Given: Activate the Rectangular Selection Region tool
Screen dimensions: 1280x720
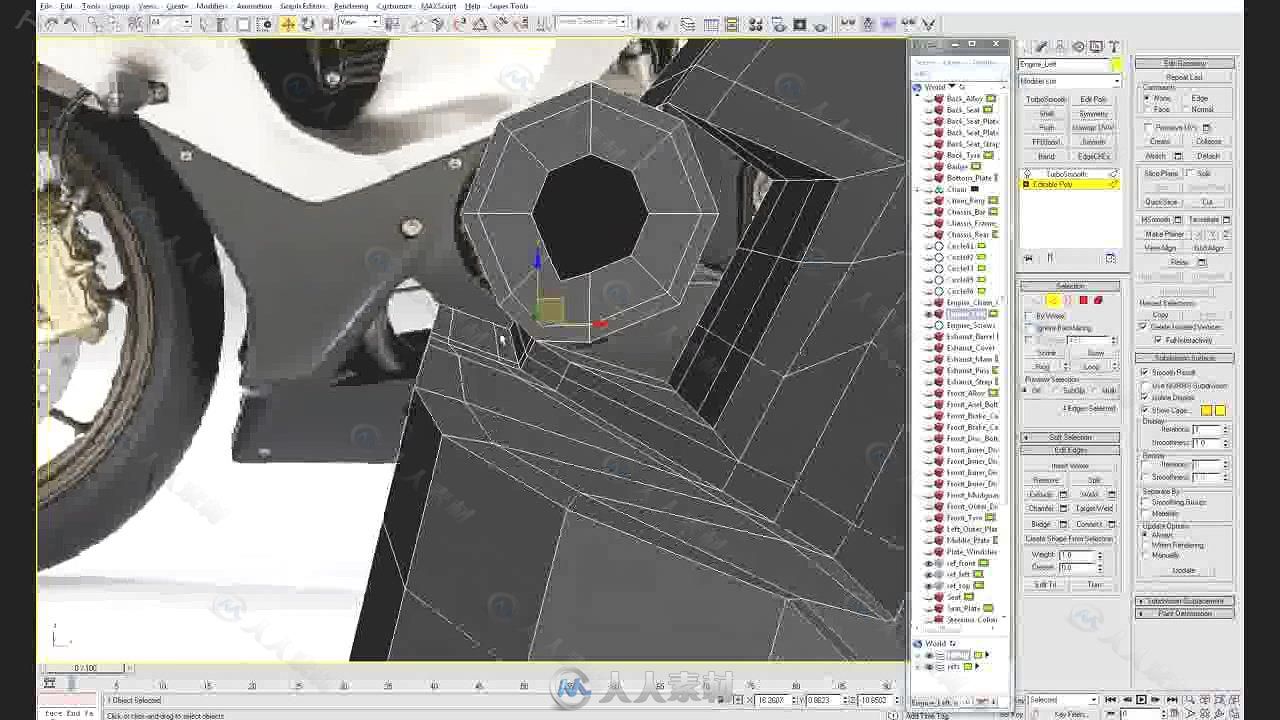Looking at the screenshot, I should point(243,24).
